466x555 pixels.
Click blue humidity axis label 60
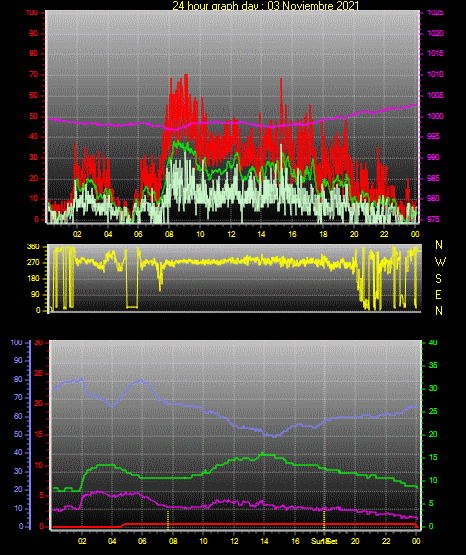tap(18, 416)
